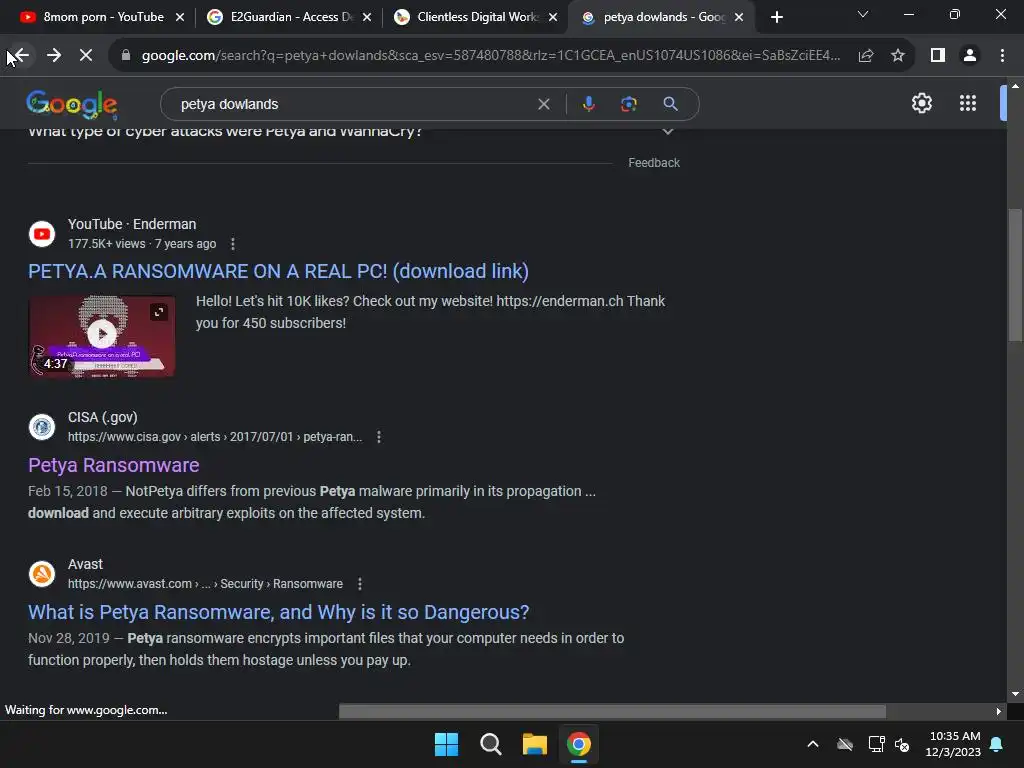
Task: Close the Clientless Digital Workspace tab
Action: point(553,17)
